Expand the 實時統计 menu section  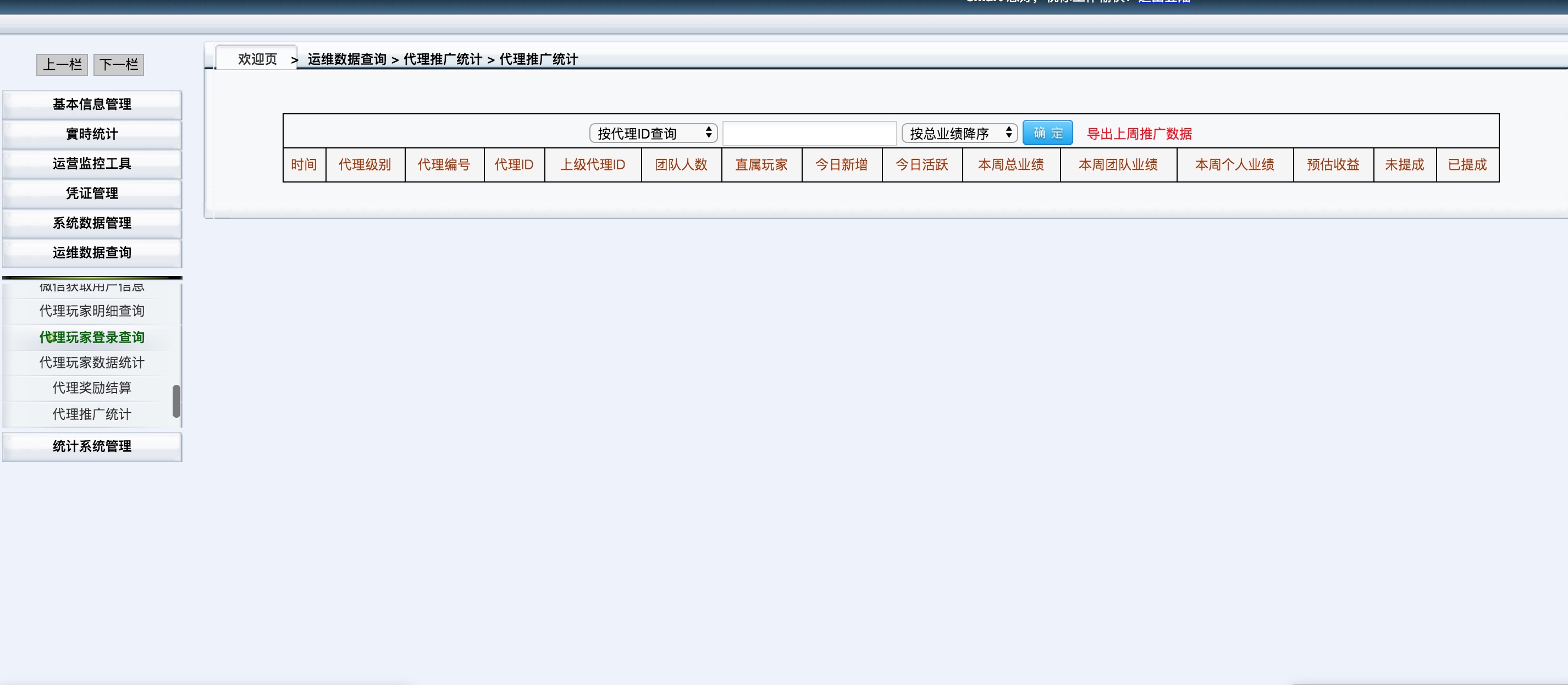tap(92, 134)
